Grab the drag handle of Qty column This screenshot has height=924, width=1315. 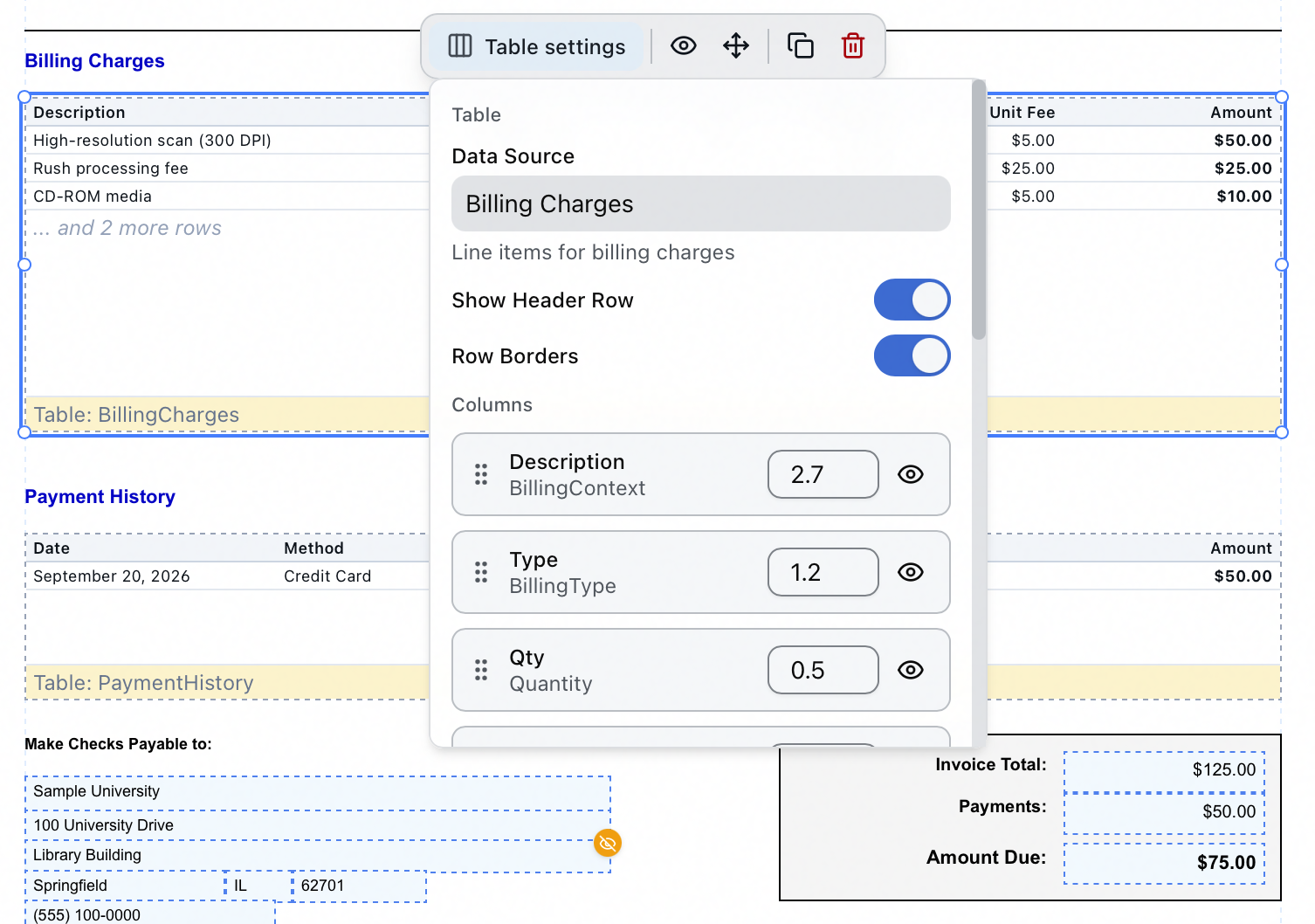481,670
